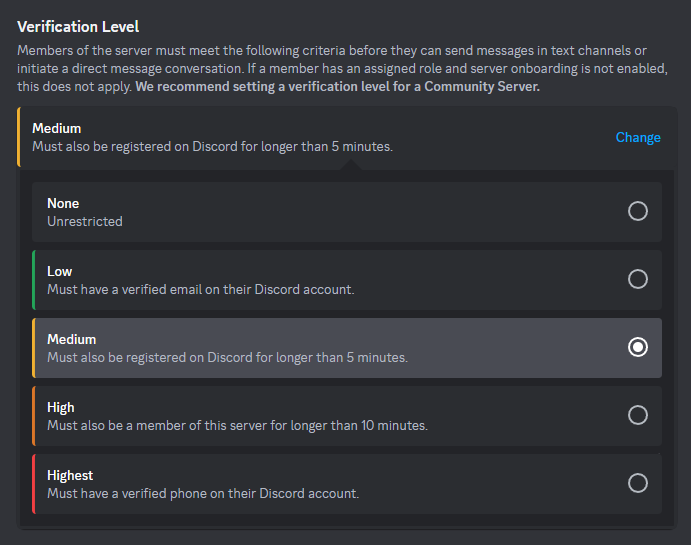Screen dimensions: 691x545
Task: Click the Change link
Action: click(x=637, y=137)
